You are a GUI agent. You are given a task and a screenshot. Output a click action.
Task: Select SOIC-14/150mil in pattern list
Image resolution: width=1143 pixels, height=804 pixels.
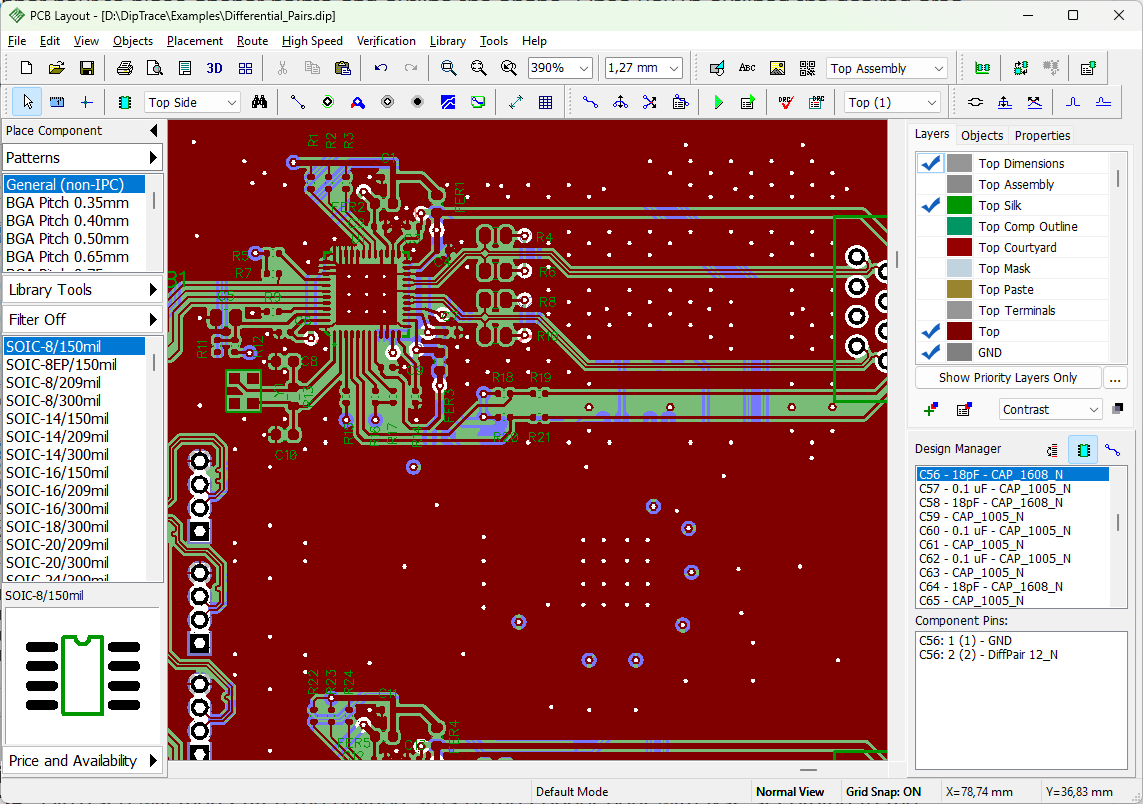(x=74, y=418)
